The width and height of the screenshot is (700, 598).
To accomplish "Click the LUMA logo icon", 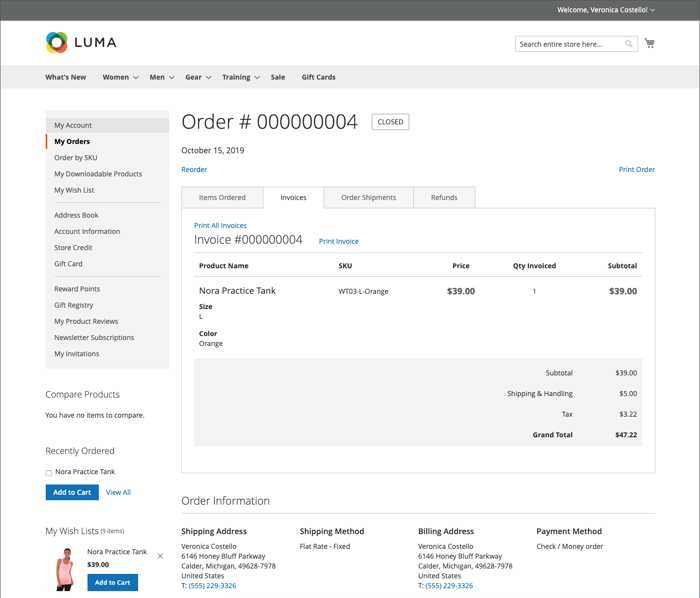I will (57, 42).
